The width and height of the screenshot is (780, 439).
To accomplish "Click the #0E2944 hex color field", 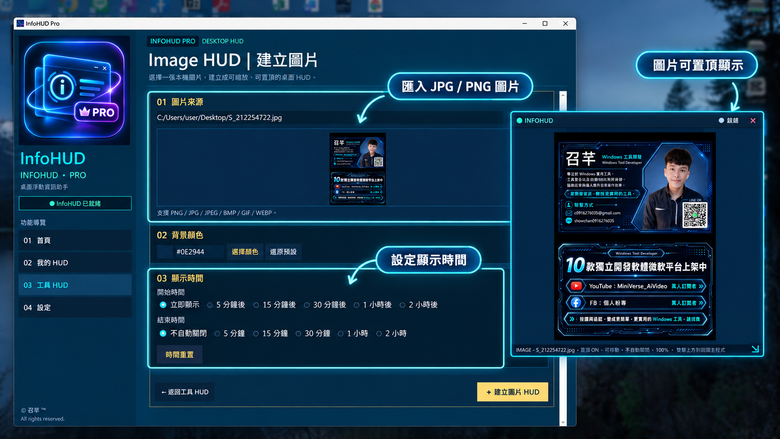I will click(x=198, y=252).
